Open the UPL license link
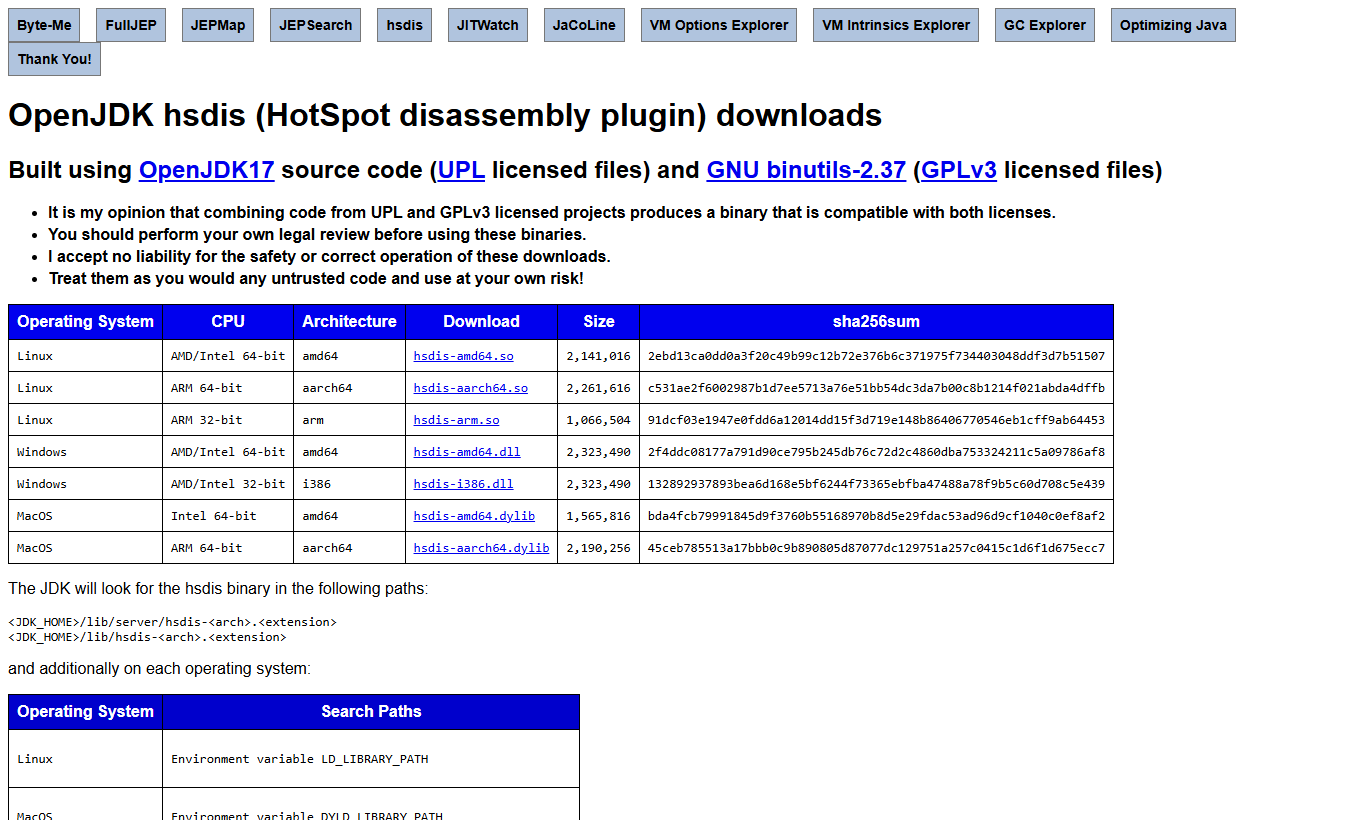This screenshot has width=1366, height=820. coord(462,170)
